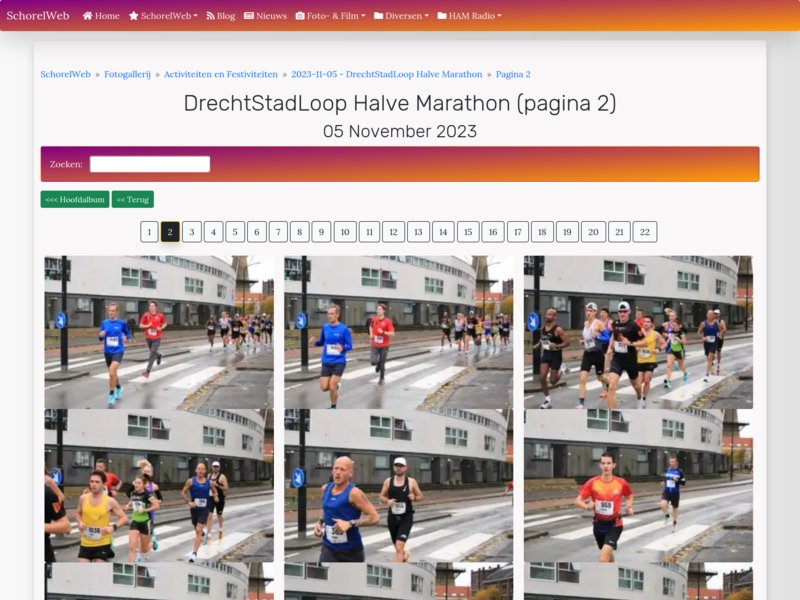800x600 pixels.
Task: Go to gallery page 20
Action: coord(593,232)
